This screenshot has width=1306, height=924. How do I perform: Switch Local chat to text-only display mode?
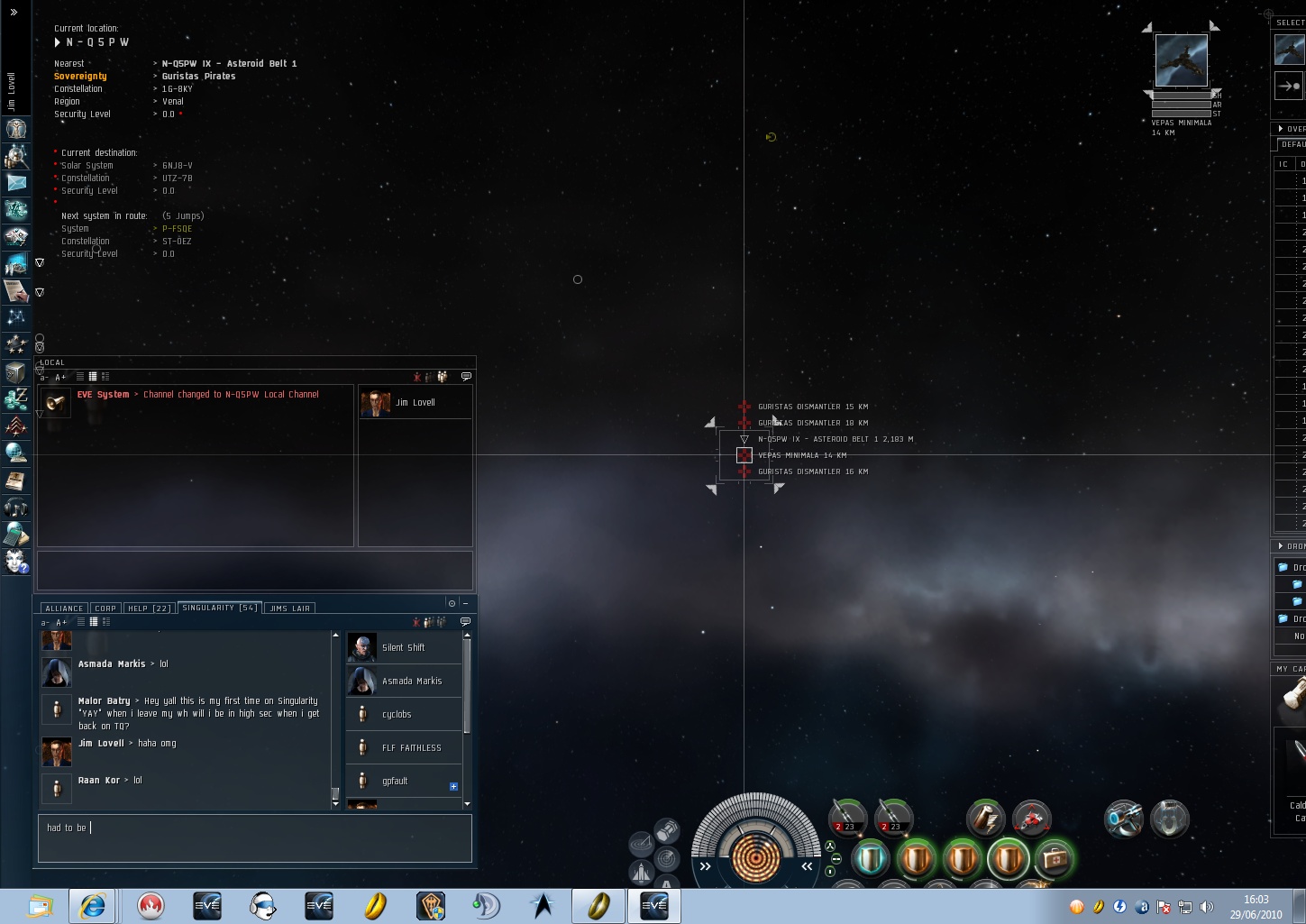coord(80,377)
